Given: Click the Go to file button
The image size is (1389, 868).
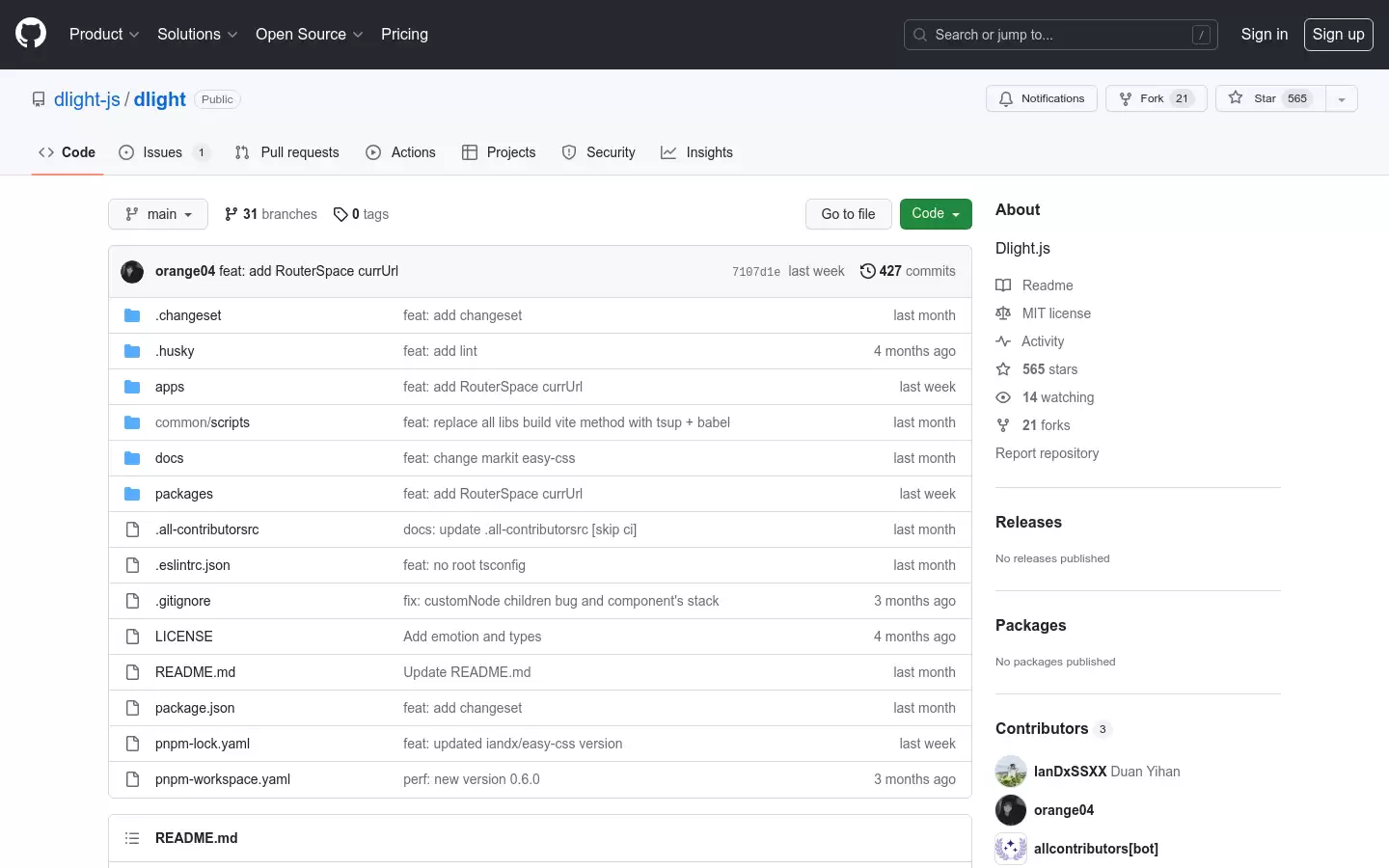Looking at the screenshot, I should [848, 214].
